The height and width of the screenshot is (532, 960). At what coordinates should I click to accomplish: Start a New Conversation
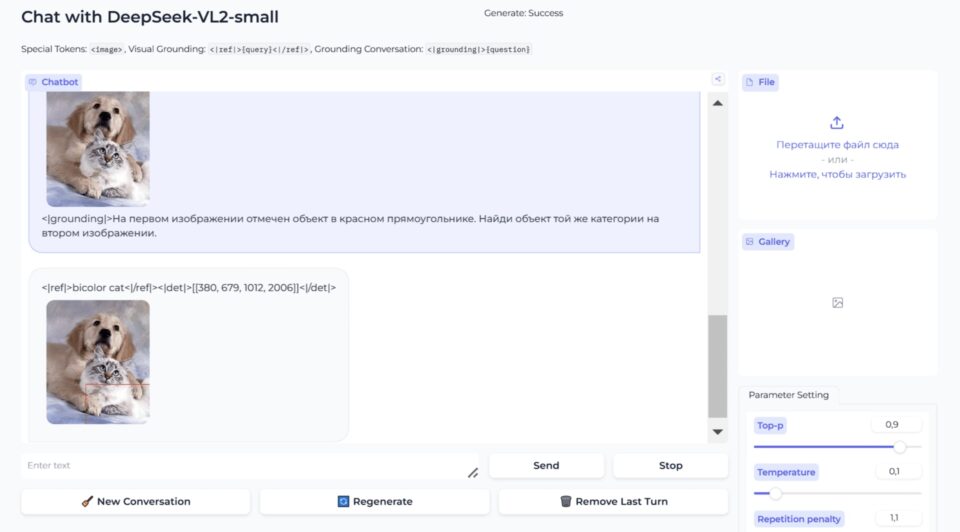pyautogui.click(x=136, y=501)
